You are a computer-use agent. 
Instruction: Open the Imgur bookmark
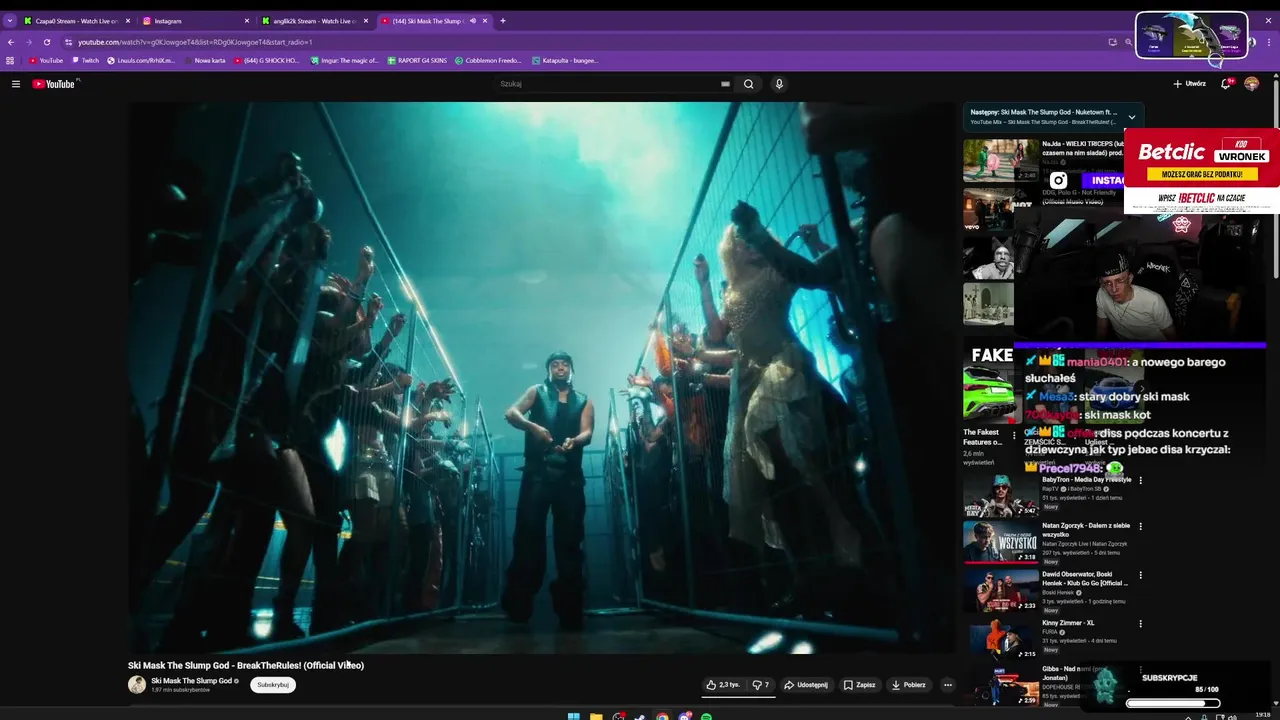344,60
